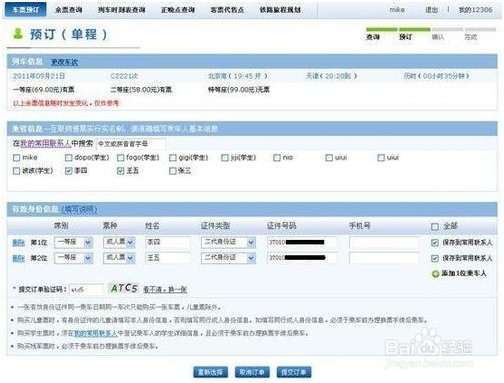This screenshot has width=504, height=383.
Task: Click the 更改车次 link
Action: pyautogui.click(x=64, y=62)
